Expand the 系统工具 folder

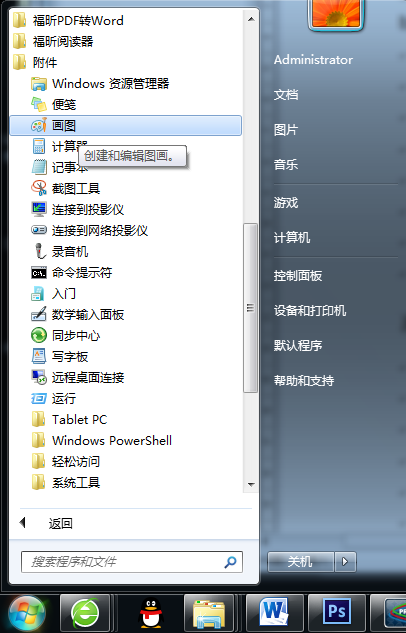[126, 482]
